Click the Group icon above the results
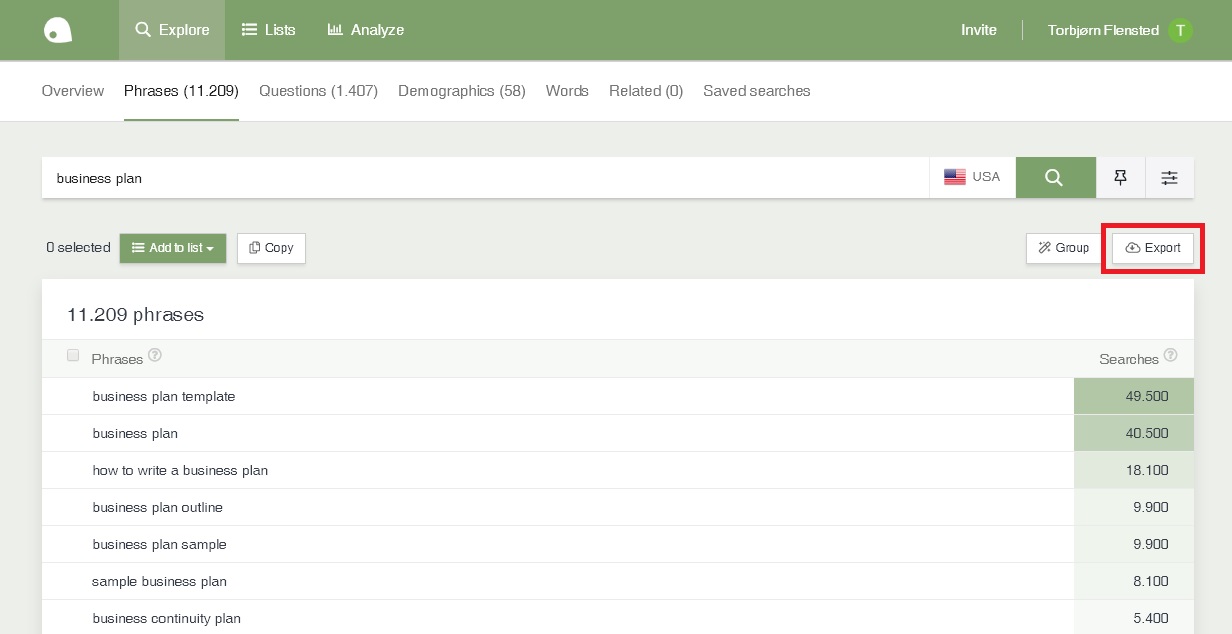 click(x=1045, y=248)
